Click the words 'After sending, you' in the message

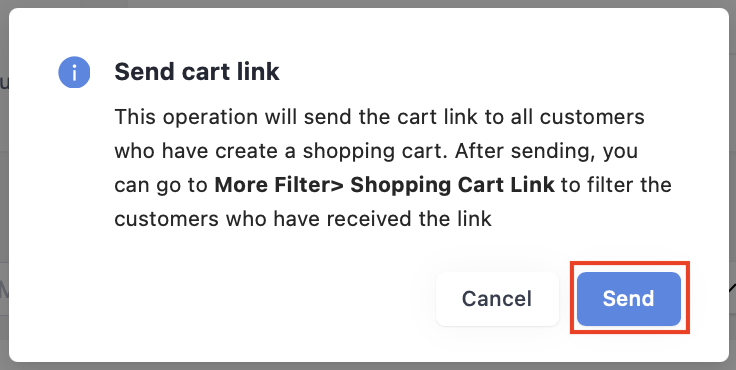[547, 152]
